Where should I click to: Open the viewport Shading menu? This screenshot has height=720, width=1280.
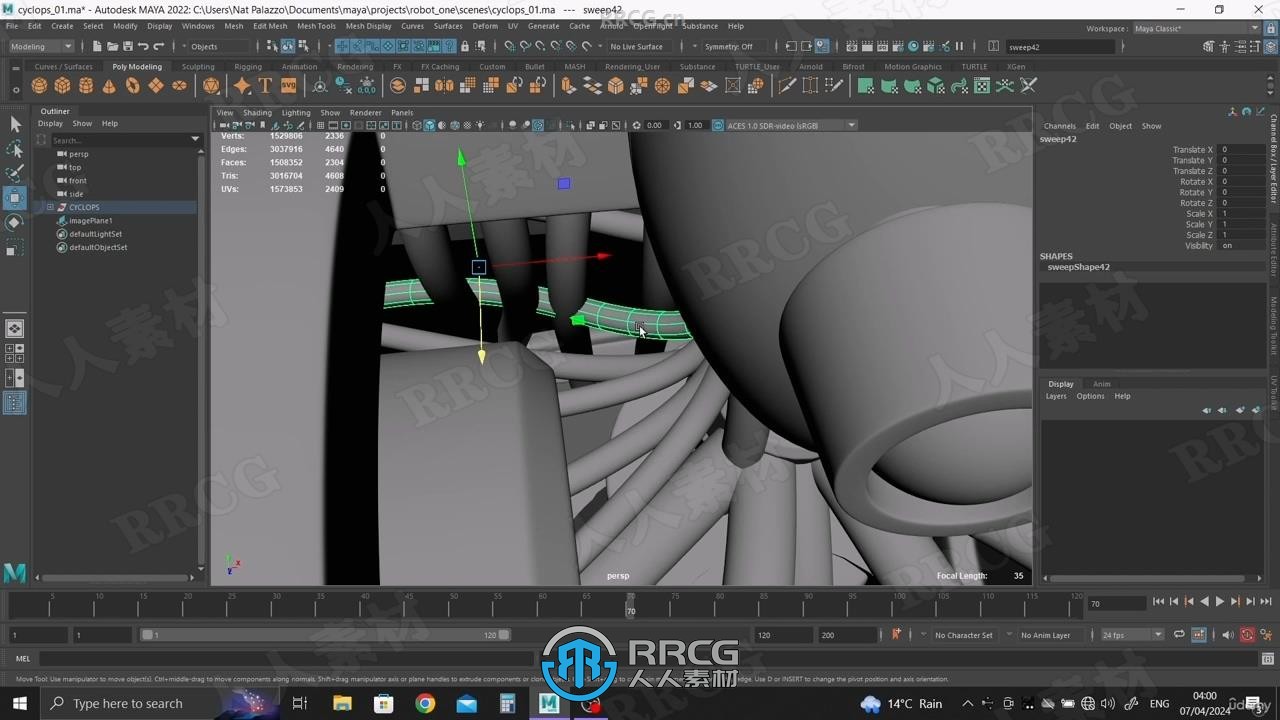coord(257,113)
